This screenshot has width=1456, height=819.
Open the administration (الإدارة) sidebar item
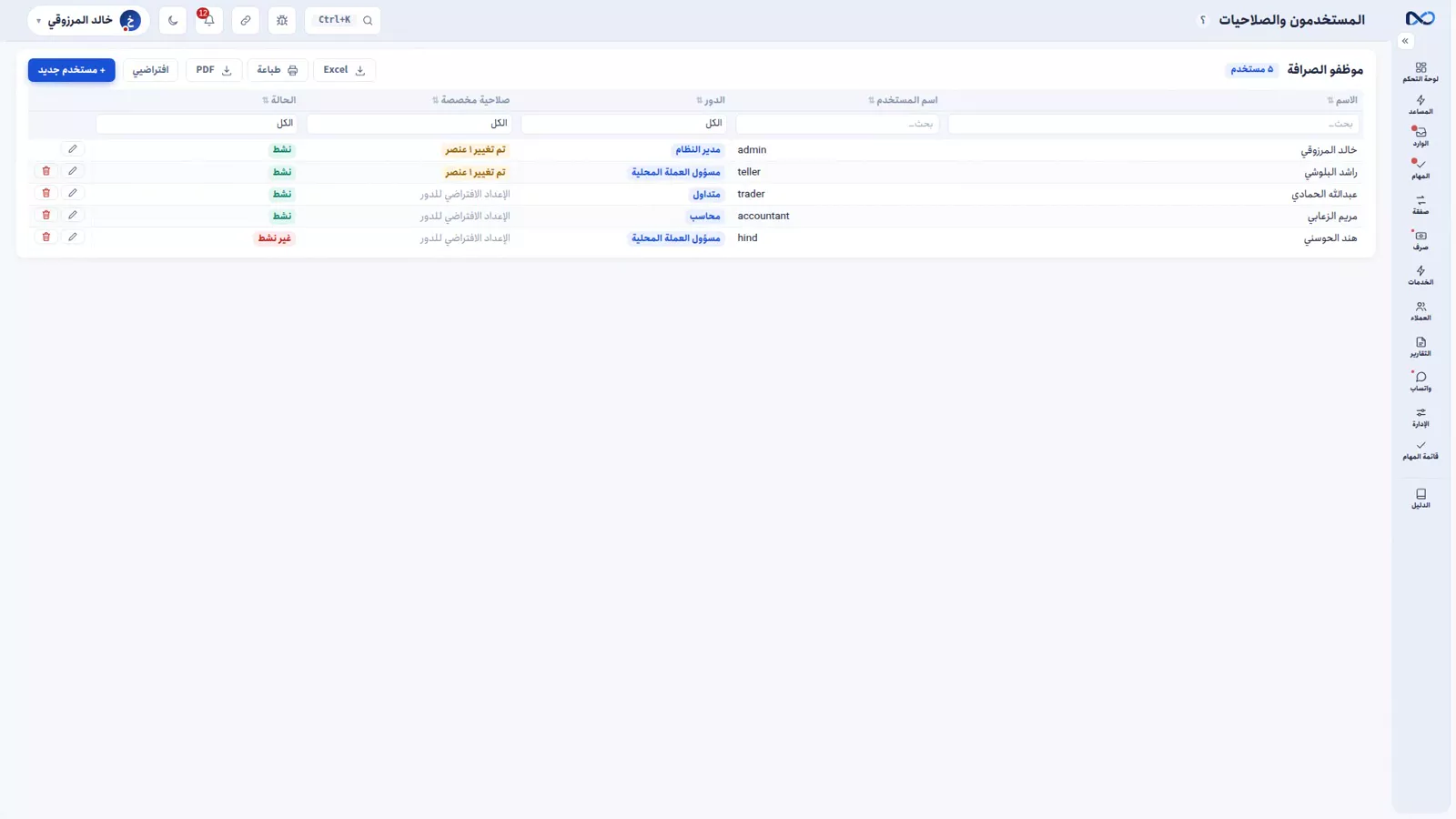1421,417
